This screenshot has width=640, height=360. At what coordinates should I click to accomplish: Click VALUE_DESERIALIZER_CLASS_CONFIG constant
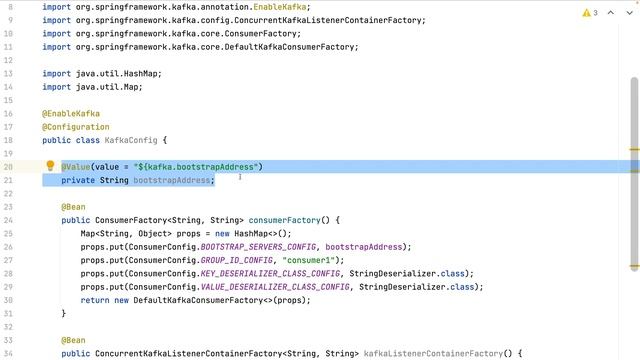[275, 287]
